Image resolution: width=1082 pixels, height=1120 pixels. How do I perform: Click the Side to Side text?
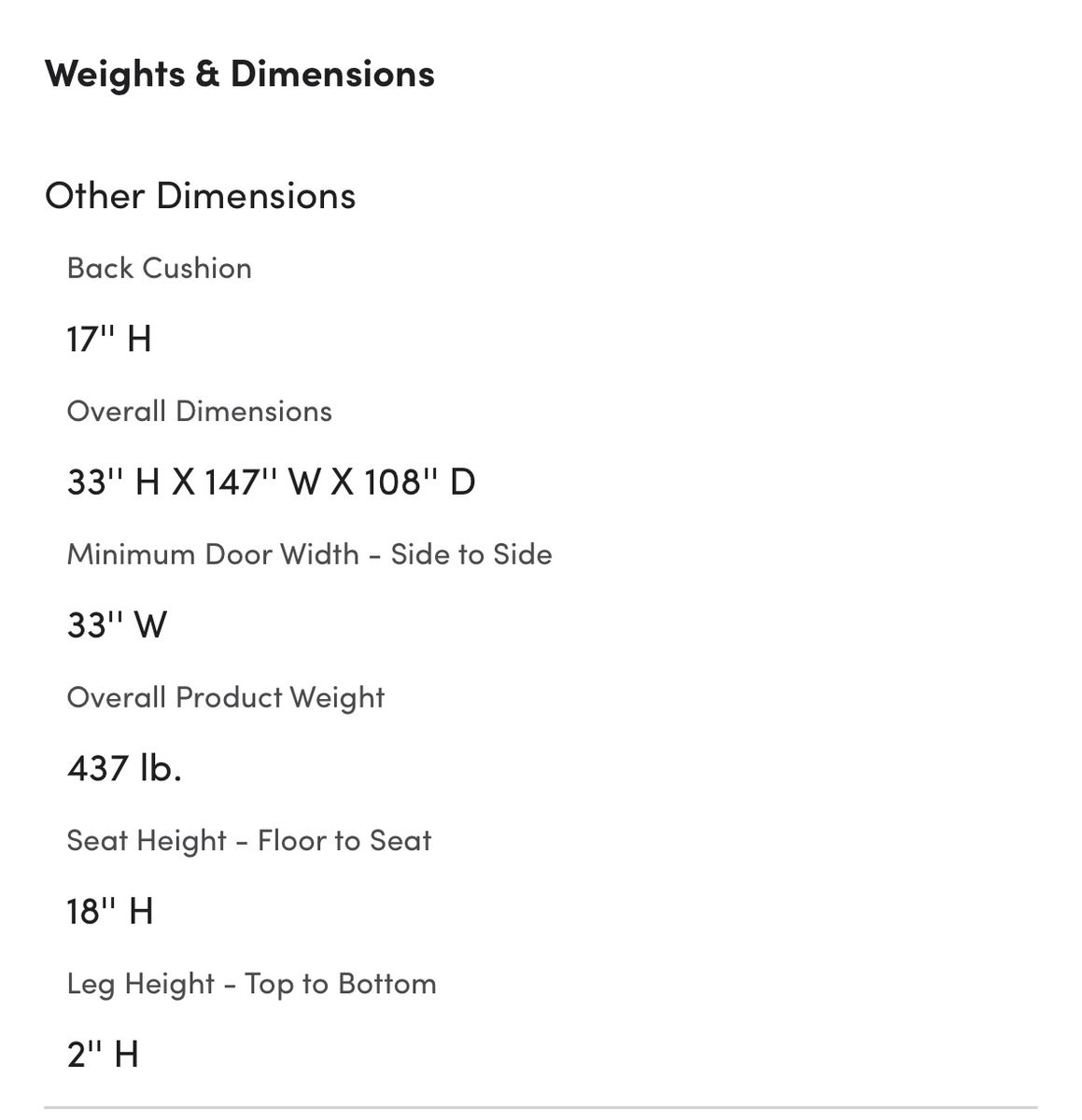[x=471, y=554]
